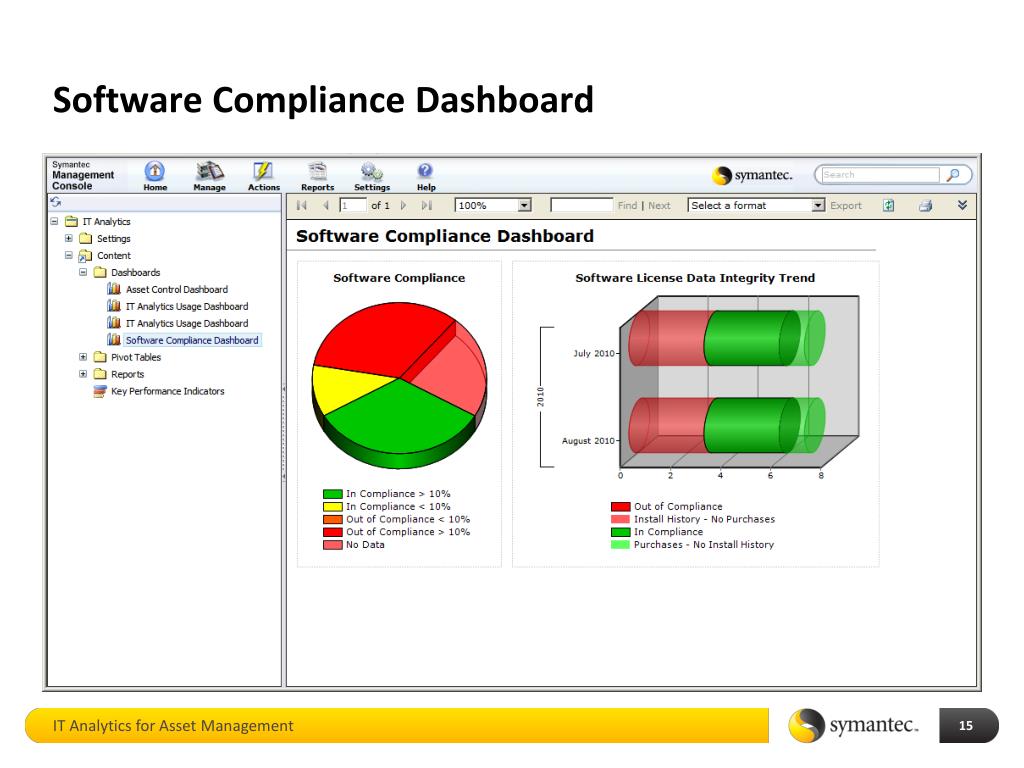Screen dimensions: 1024x768
Task: Click the page number field
Action: pyautogui.click(x=353, y=206)
